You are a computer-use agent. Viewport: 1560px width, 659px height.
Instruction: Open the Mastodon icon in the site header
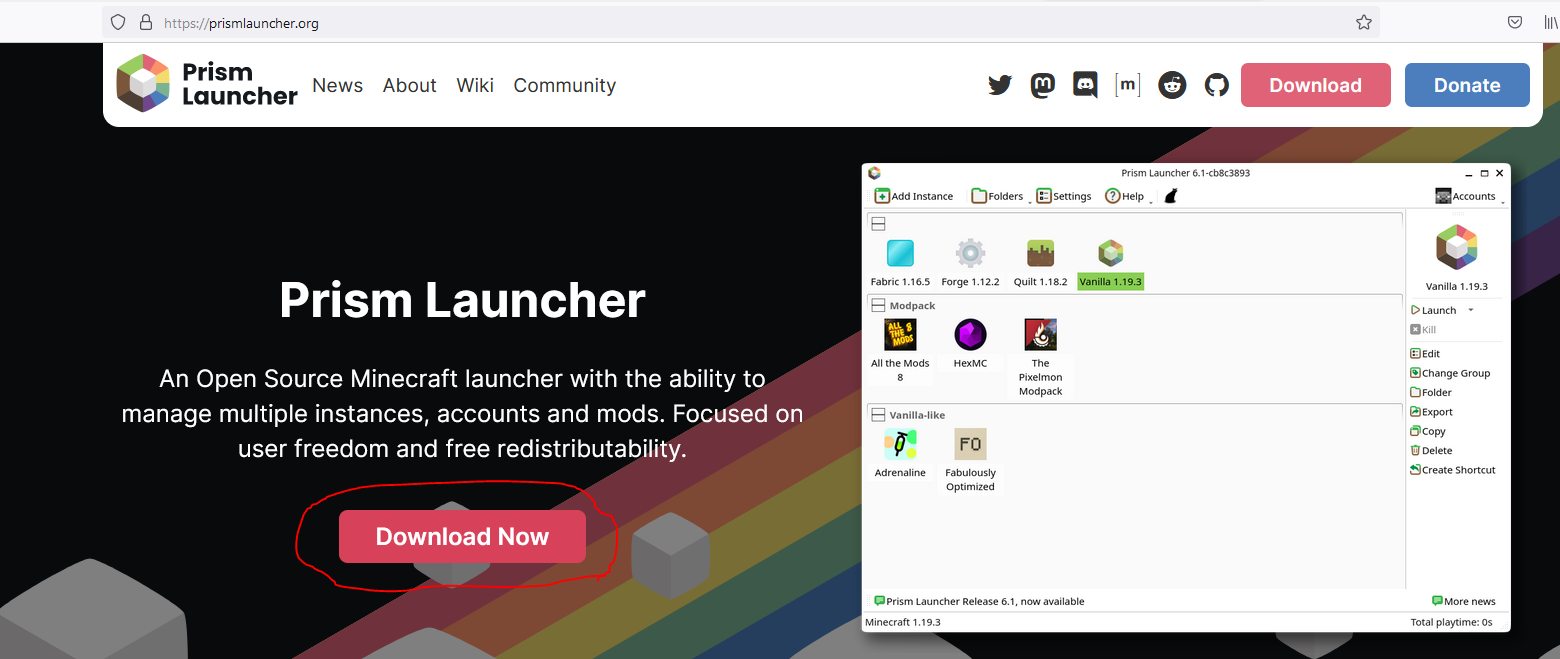coord(1043,85)
